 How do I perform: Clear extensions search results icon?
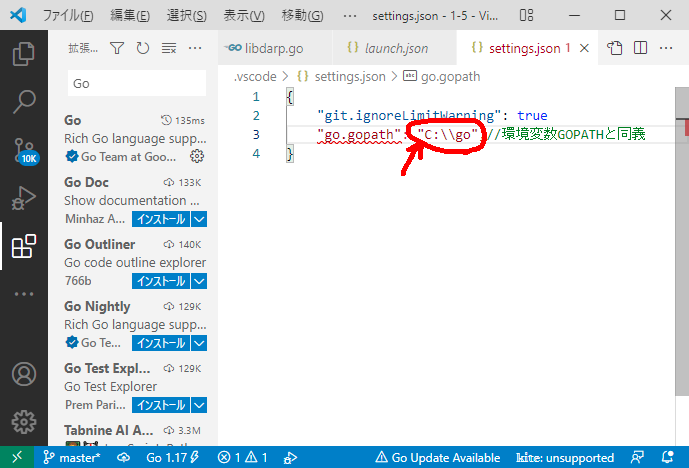[x=169, y=48]
